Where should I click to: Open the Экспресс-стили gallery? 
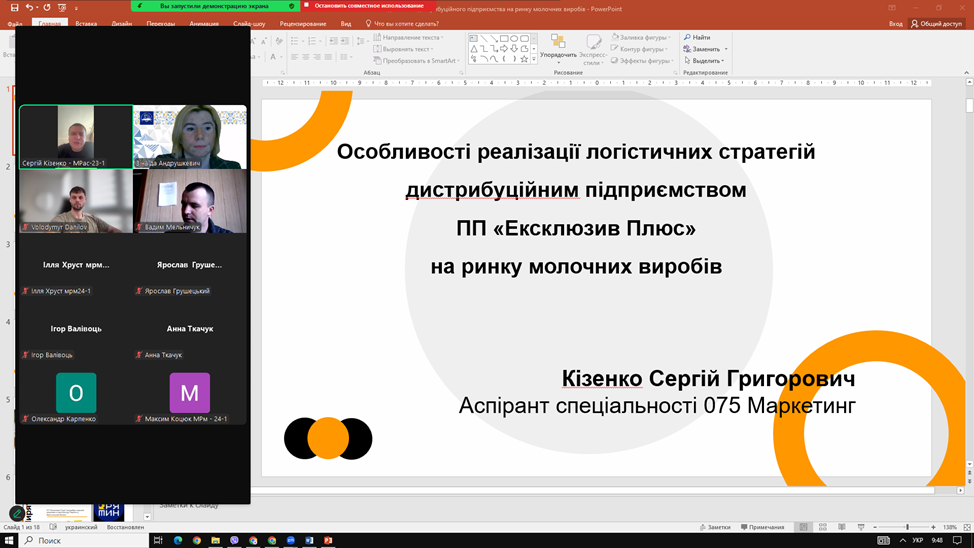(x=593, y=50)
